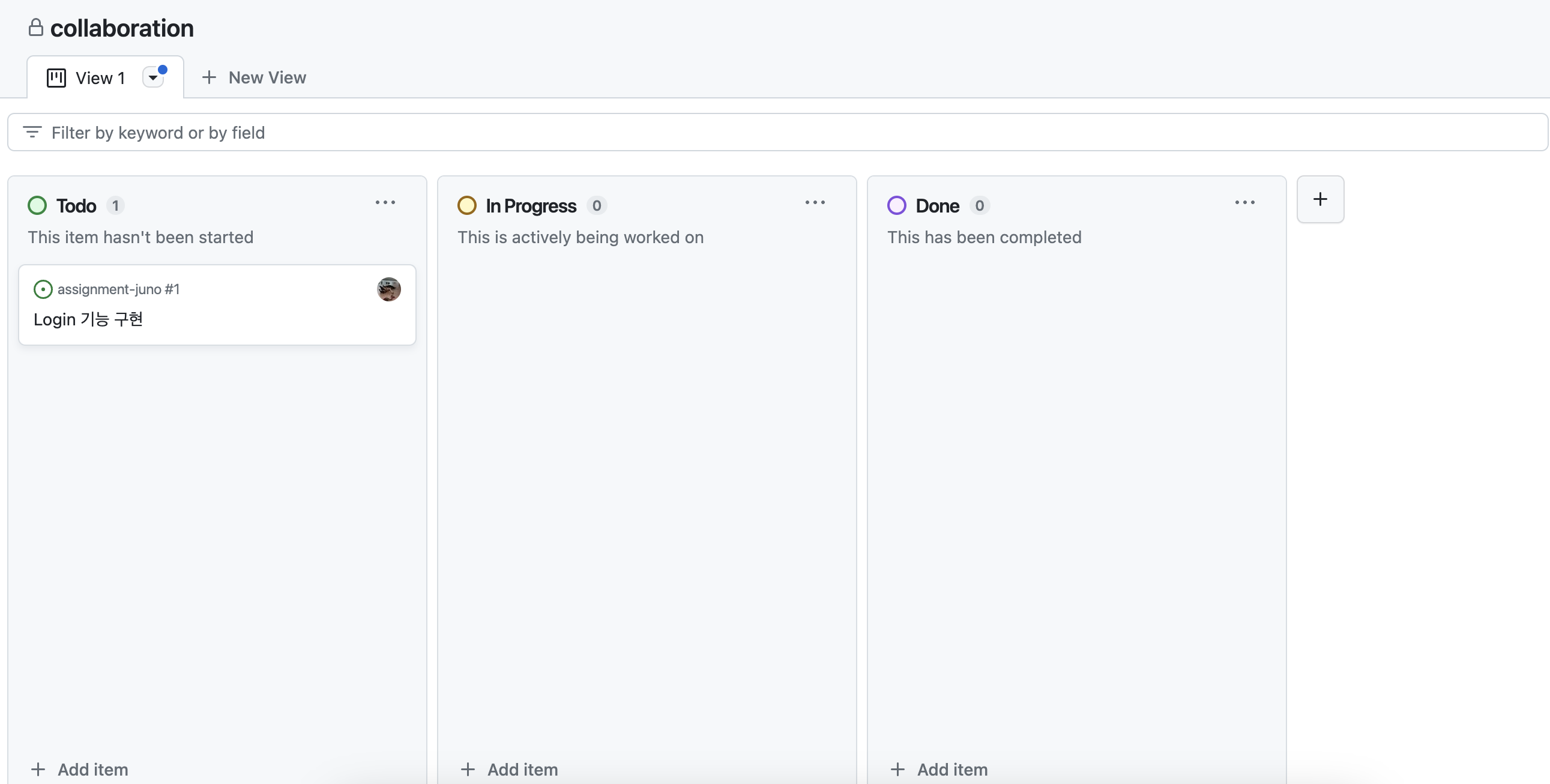Open the assignment-juno #1 issue link
The image size is (1550, 784).
click(x=118, y=289)
